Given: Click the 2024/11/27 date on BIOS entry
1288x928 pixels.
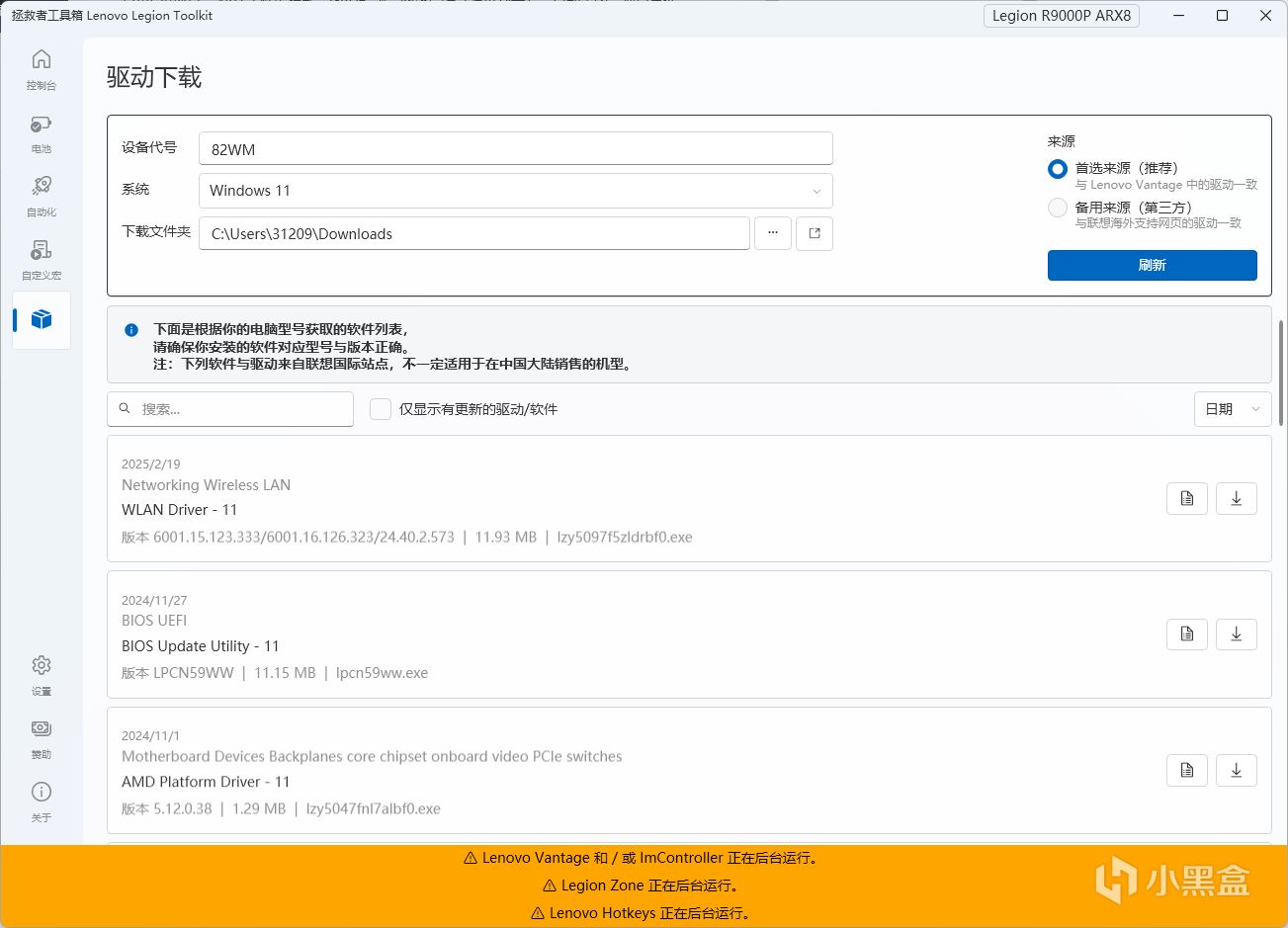Looking at the screenshot, I should pyautogui.click(x=154, y=600).
